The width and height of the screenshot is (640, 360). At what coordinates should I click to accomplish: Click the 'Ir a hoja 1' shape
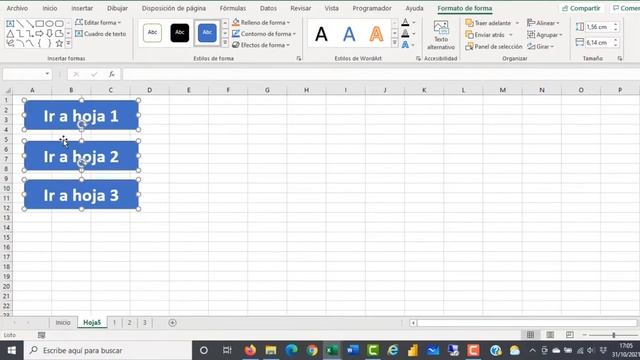tap(81, 115)
